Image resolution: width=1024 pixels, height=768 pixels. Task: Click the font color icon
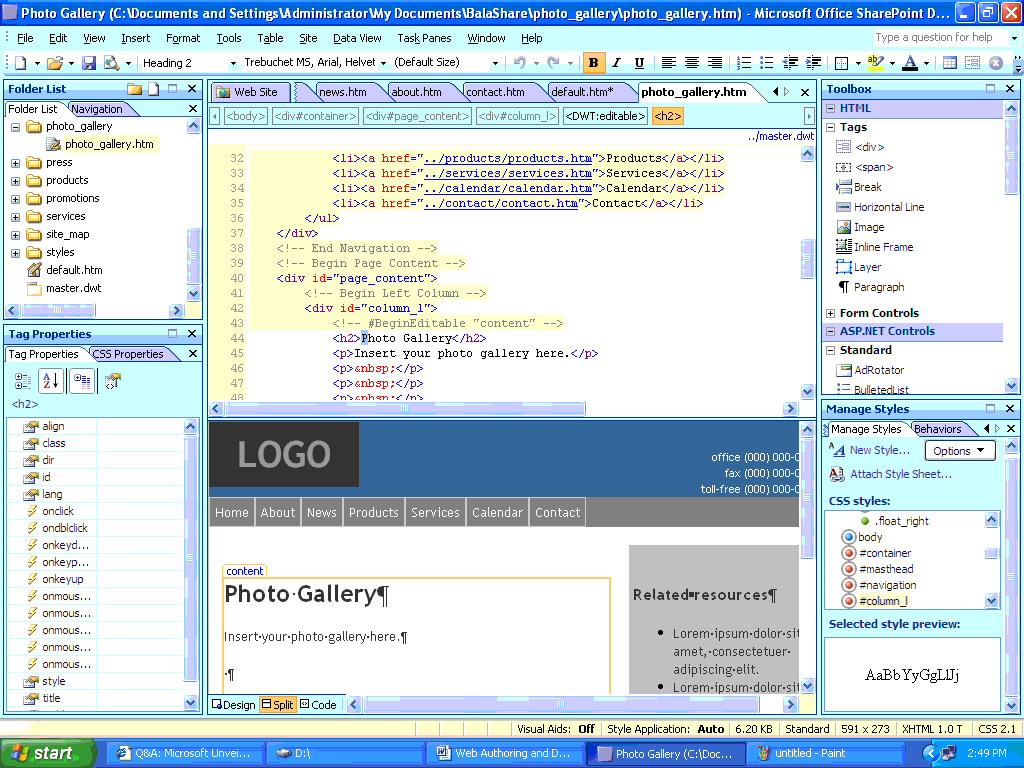point(909,63)
